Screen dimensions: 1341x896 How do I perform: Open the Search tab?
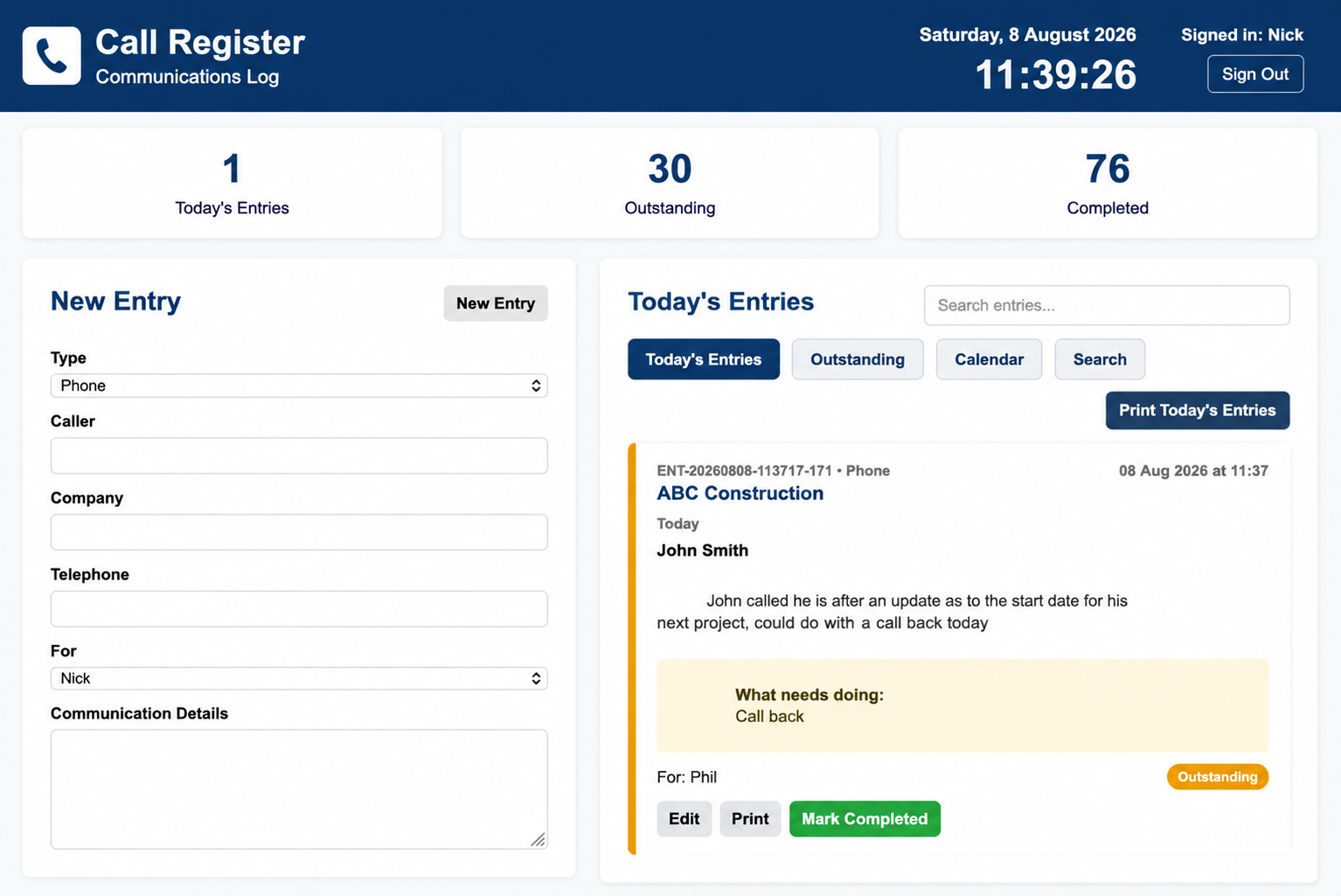[x=1100, y=359]
